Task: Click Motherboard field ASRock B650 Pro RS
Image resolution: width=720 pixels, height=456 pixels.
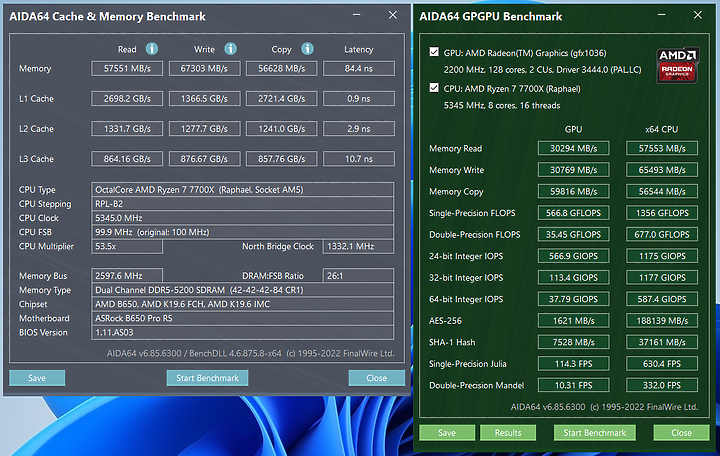Action: coord(242,318)
